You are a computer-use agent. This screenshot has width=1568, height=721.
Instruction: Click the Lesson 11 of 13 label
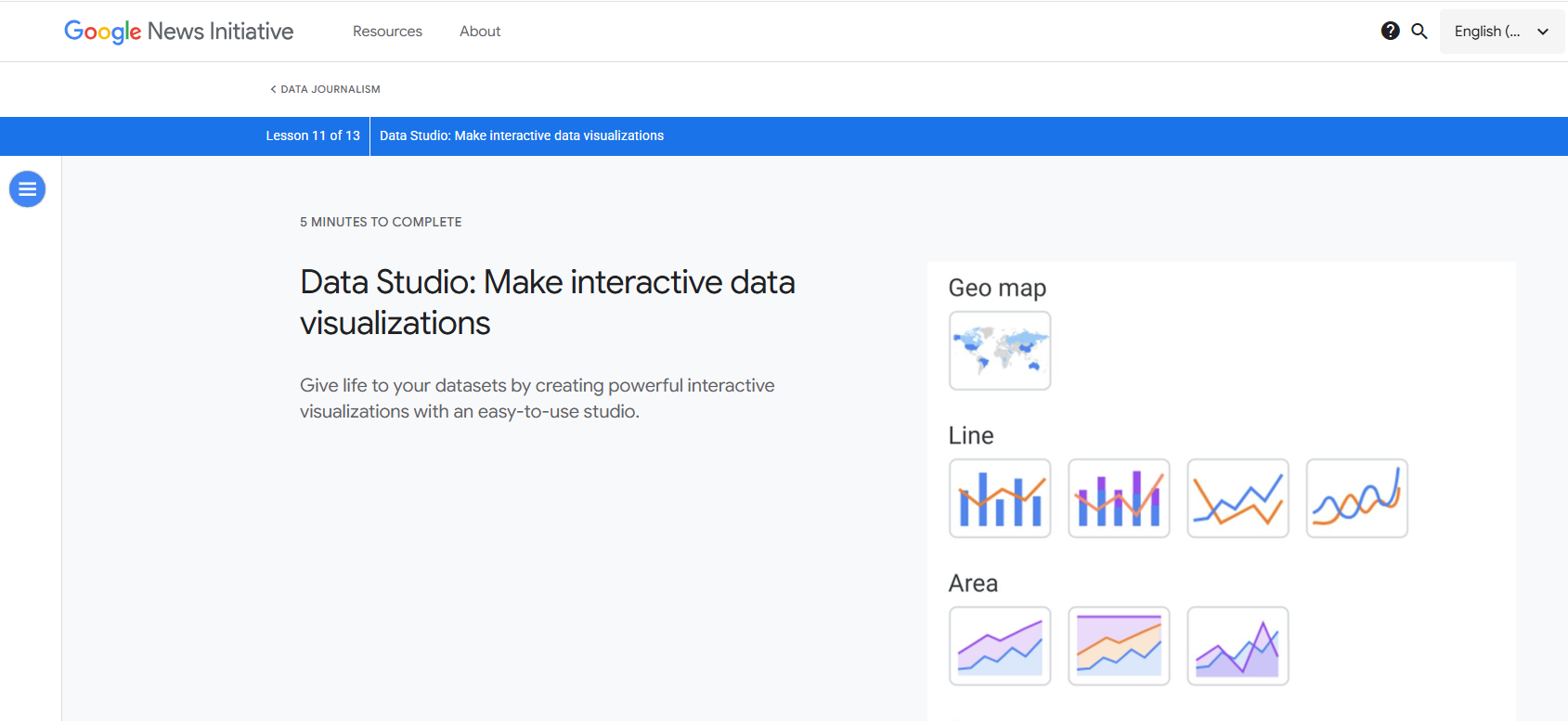(313, 135)
